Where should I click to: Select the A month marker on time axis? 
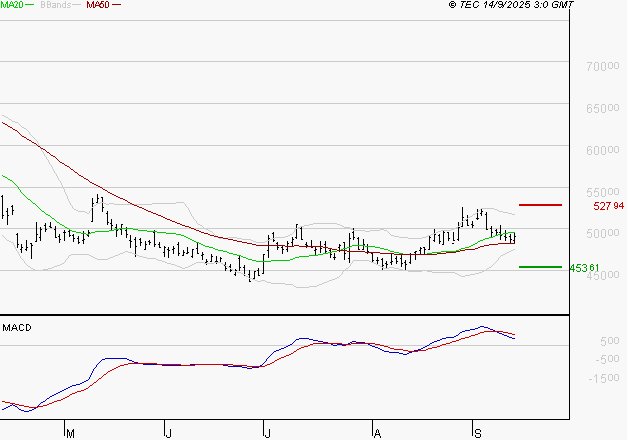click(376, 432)
